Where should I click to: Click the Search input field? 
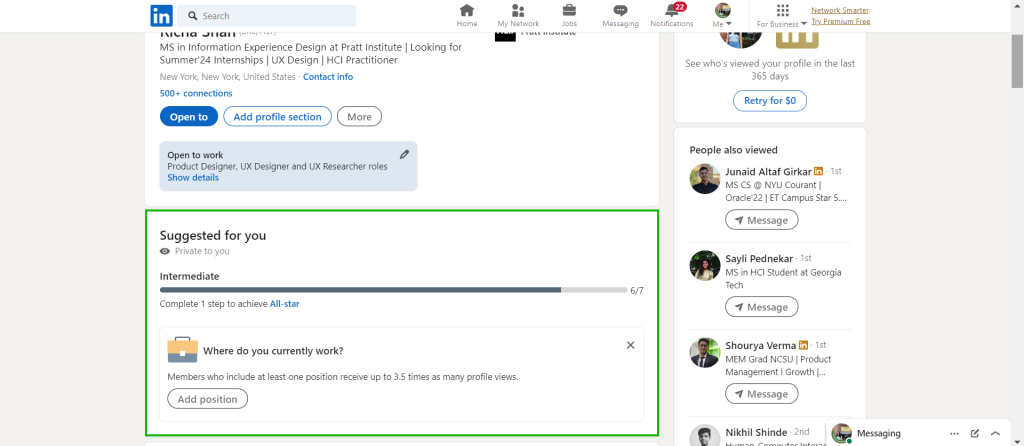[267, 16]
